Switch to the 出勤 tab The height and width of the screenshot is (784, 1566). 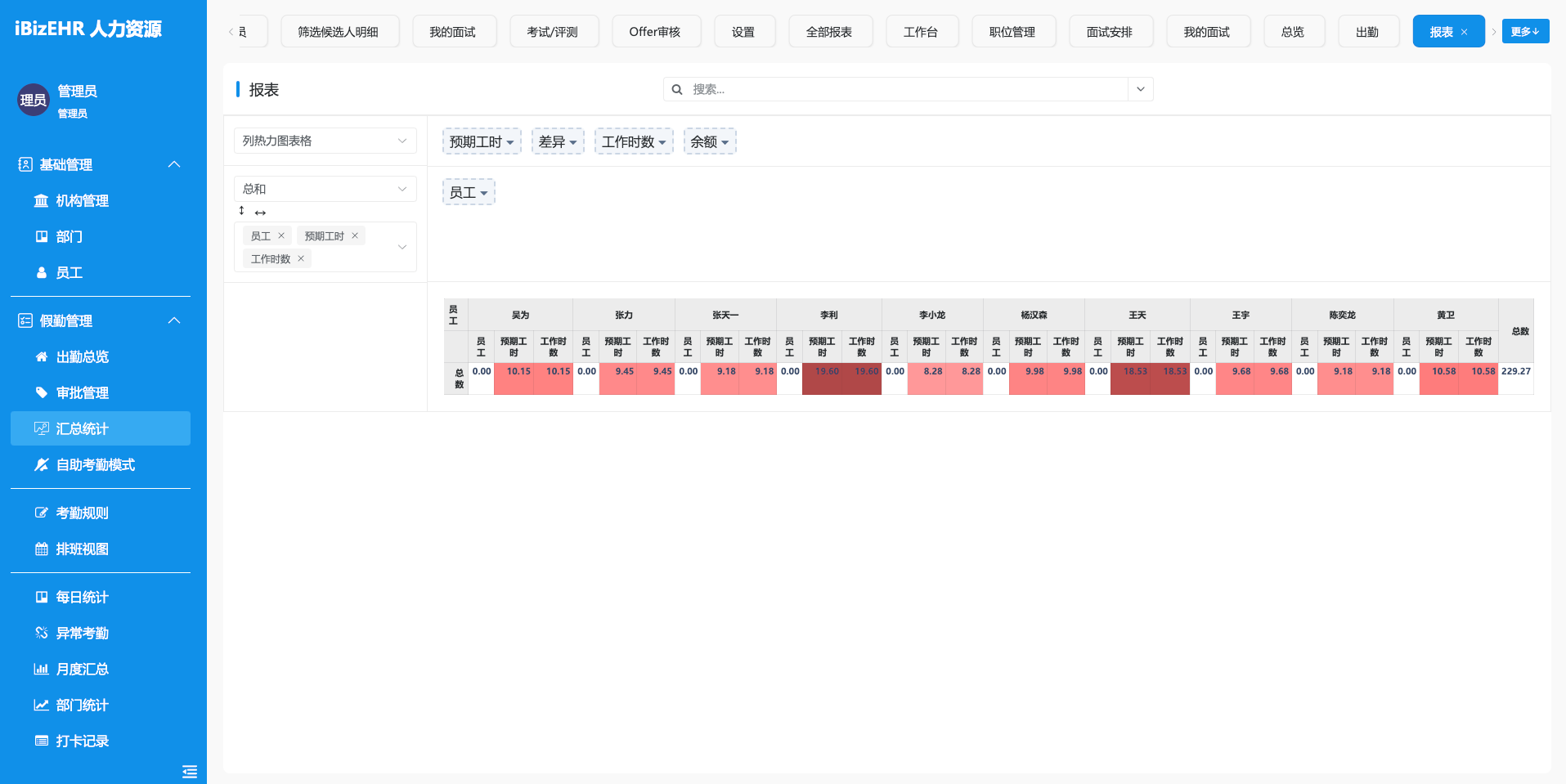(1368, 32)
